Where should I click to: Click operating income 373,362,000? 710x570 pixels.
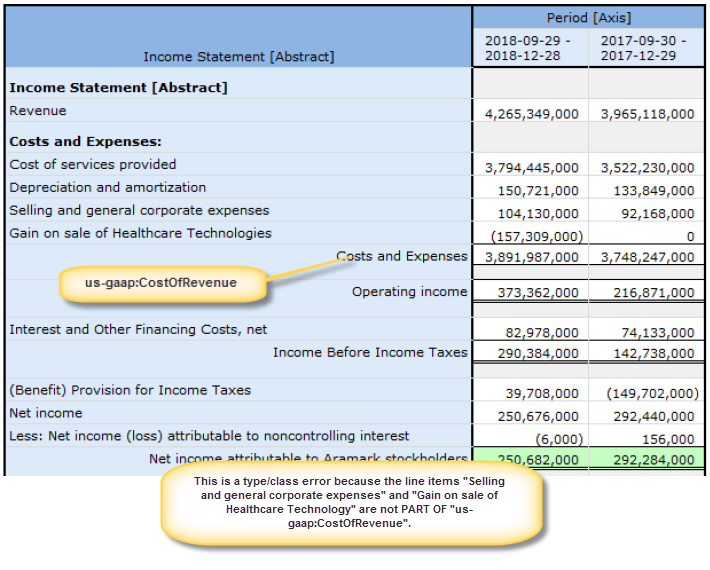click(x=538, y=292)
